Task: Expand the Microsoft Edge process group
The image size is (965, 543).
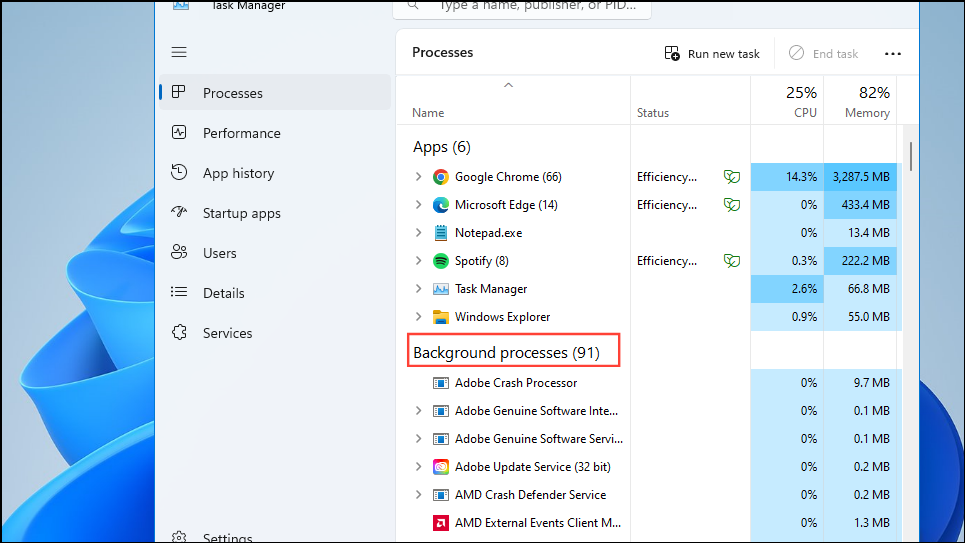Action: (418, 205)
